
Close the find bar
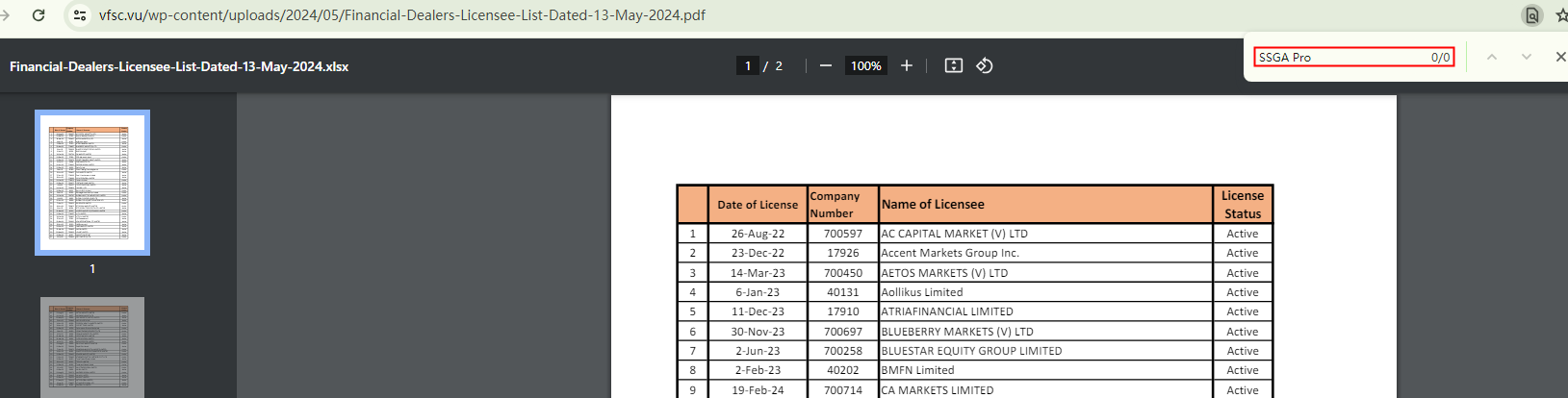(1560, 57)
